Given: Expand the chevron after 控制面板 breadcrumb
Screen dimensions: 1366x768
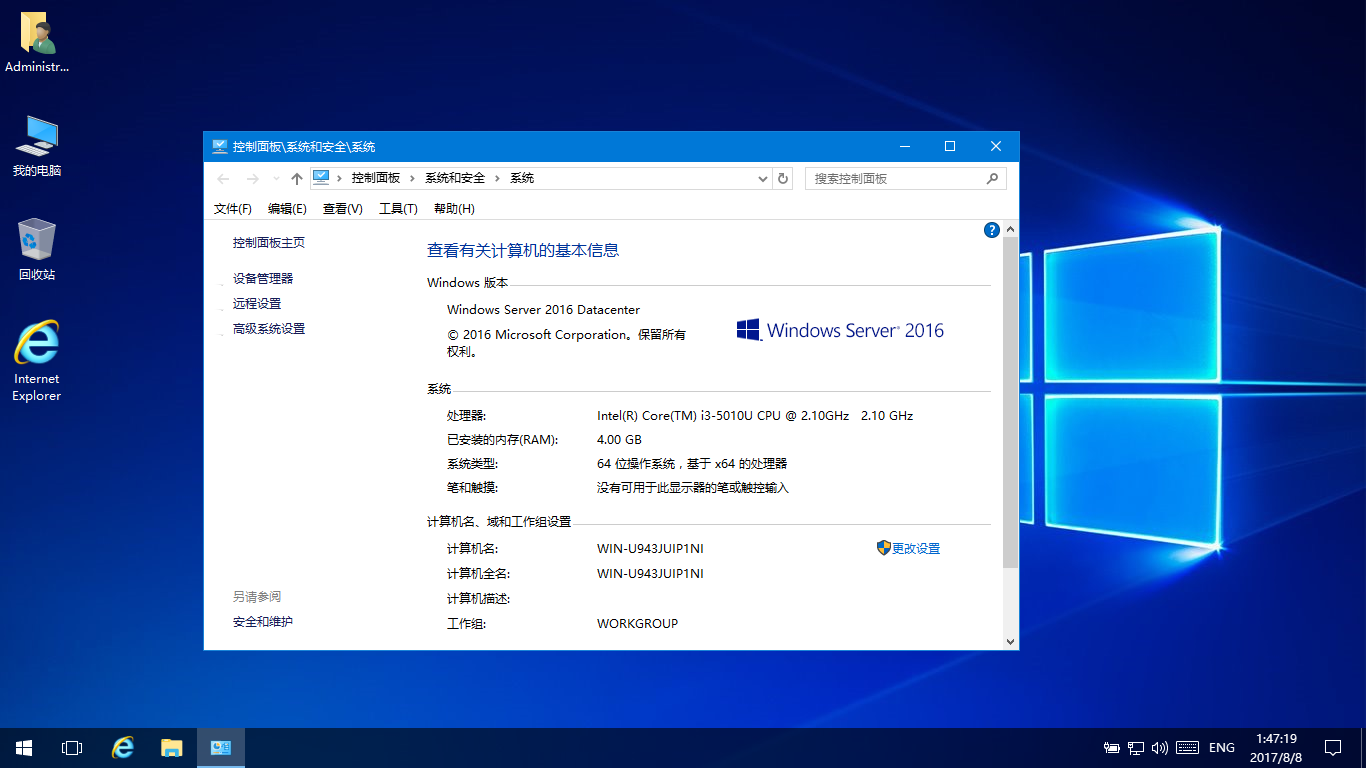Looking at the screenshot, I should [x=412, y=178].
